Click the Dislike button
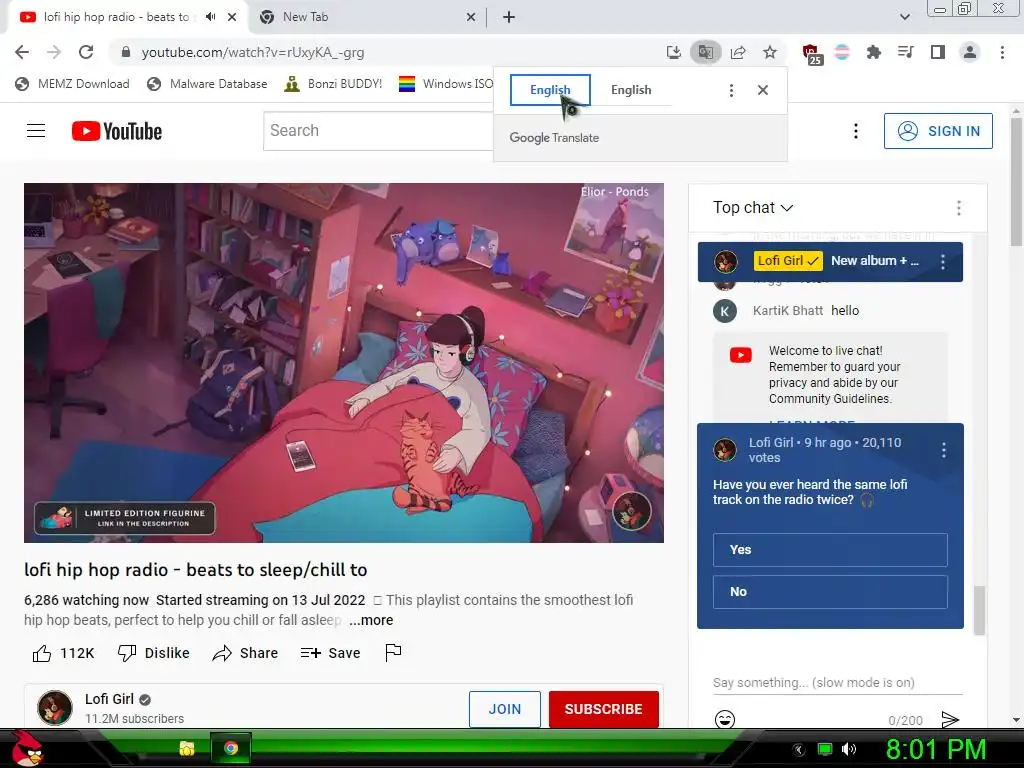Screen dimensions: 1024x768 (153, 653)
